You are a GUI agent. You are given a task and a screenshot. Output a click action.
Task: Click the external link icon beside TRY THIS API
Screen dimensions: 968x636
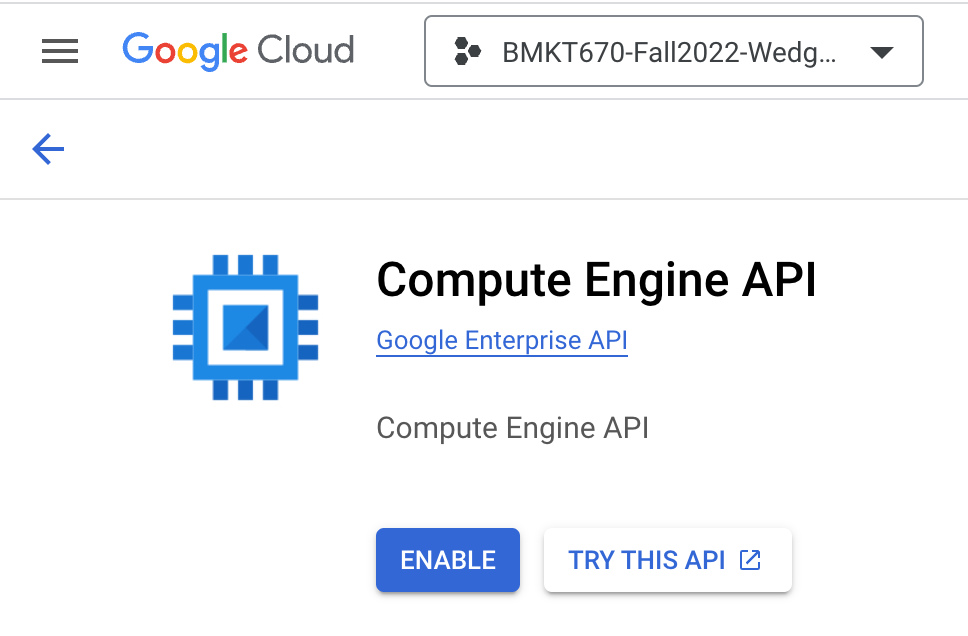point(748,560)
